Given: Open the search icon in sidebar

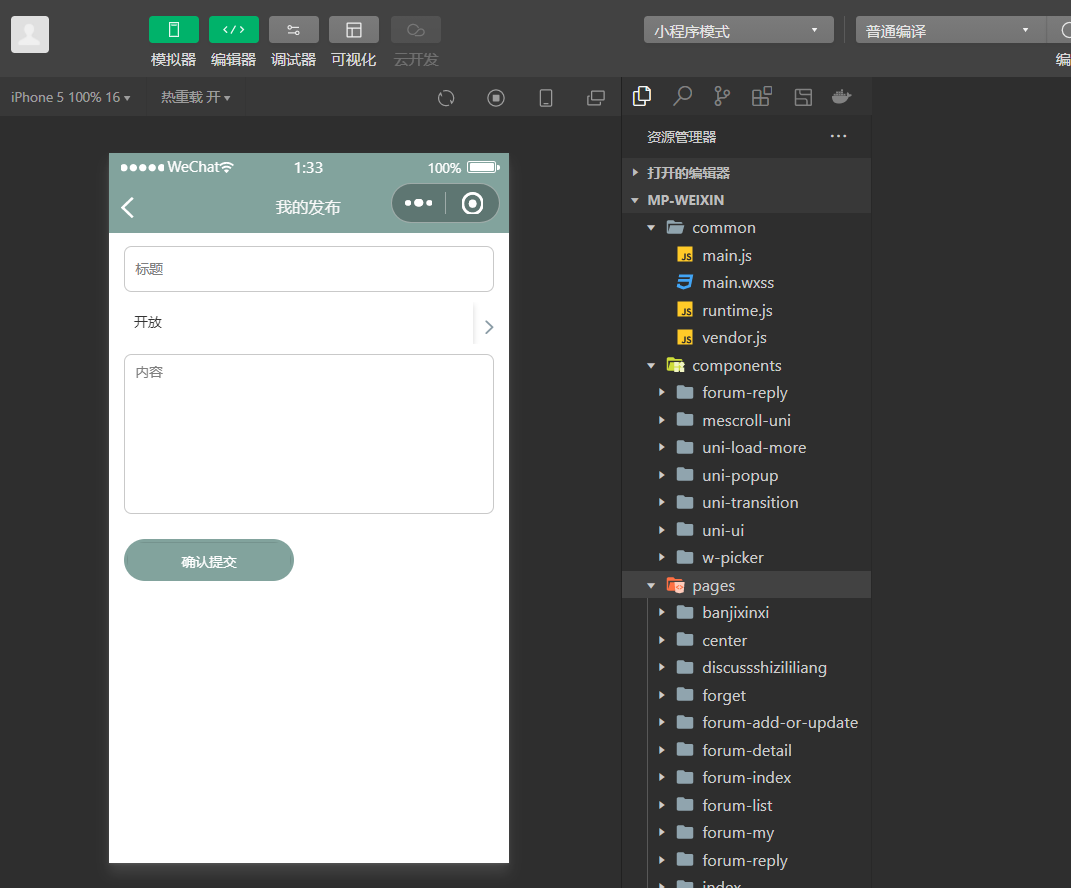Looking at the screenshot, I should pyautogui.click(x=682, y=96).
